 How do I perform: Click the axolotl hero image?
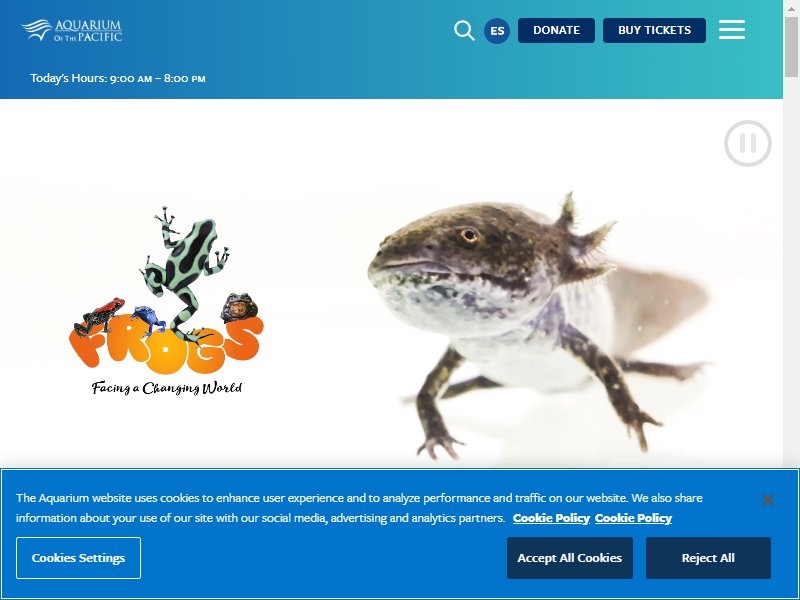pos(538,327)
